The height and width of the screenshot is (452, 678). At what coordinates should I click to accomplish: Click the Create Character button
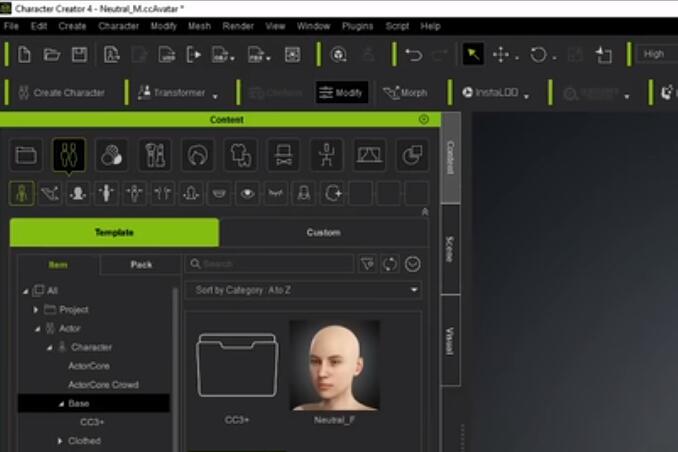click(x=61, y=93)
